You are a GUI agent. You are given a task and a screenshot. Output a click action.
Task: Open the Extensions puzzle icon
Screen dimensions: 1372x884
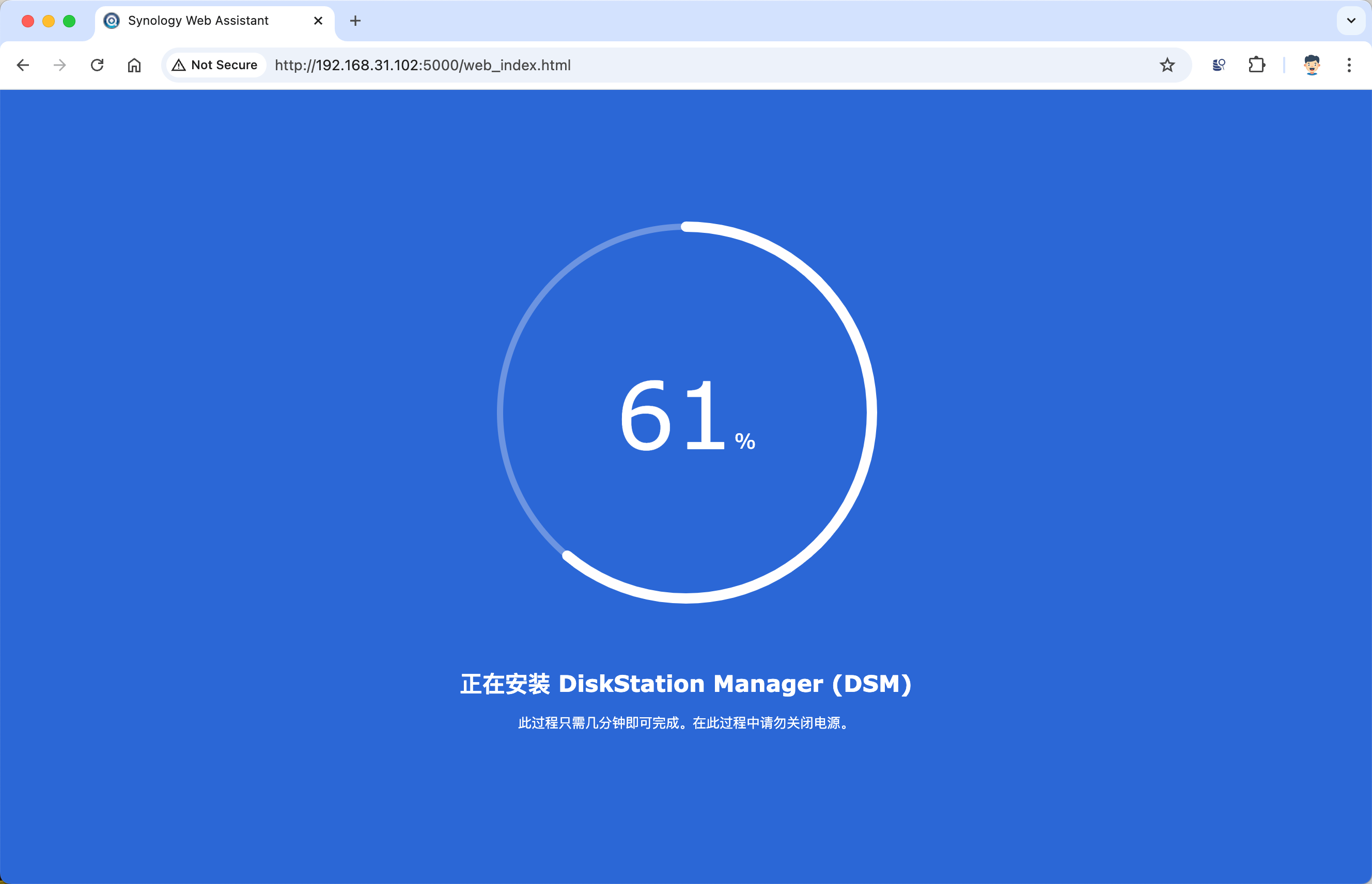coord(1257,65)
